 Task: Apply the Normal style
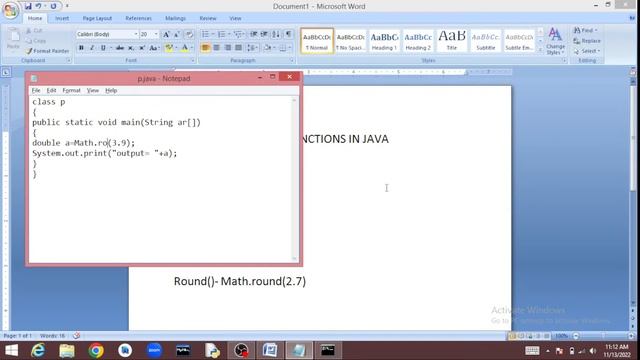pyautogui.click(x=317, y=40)
